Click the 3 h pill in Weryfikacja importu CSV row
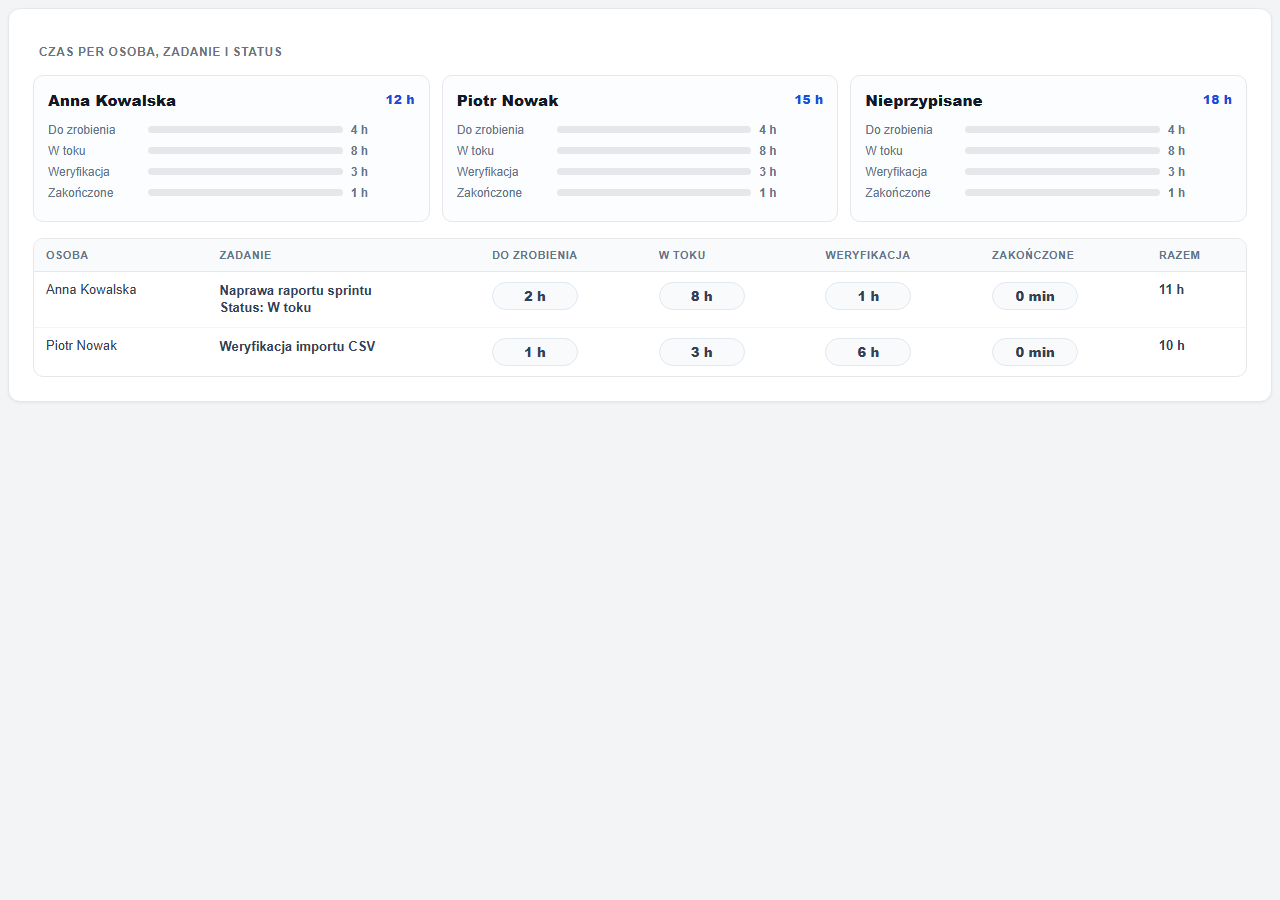This screenshot has height=900, width=1280. click(702, 352)
